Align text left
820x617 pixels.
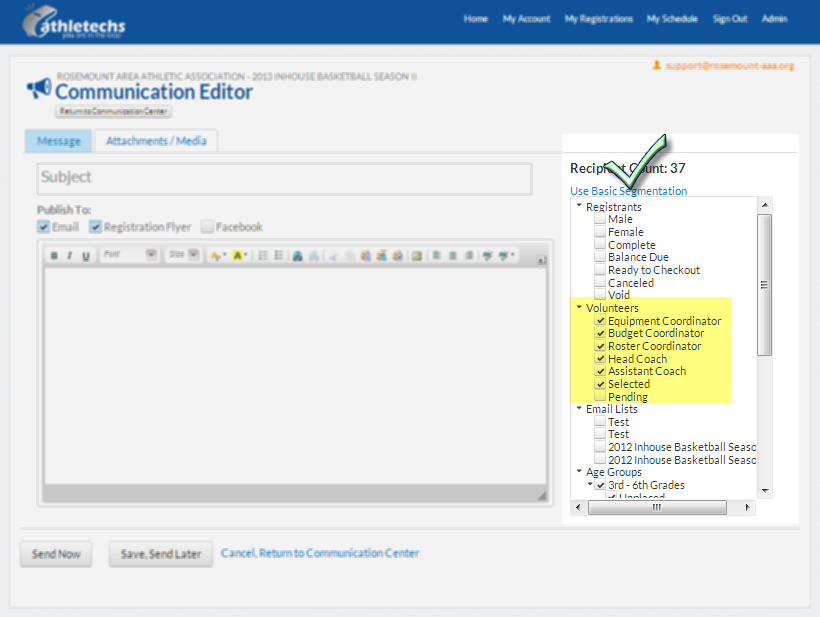click(437, 255)
